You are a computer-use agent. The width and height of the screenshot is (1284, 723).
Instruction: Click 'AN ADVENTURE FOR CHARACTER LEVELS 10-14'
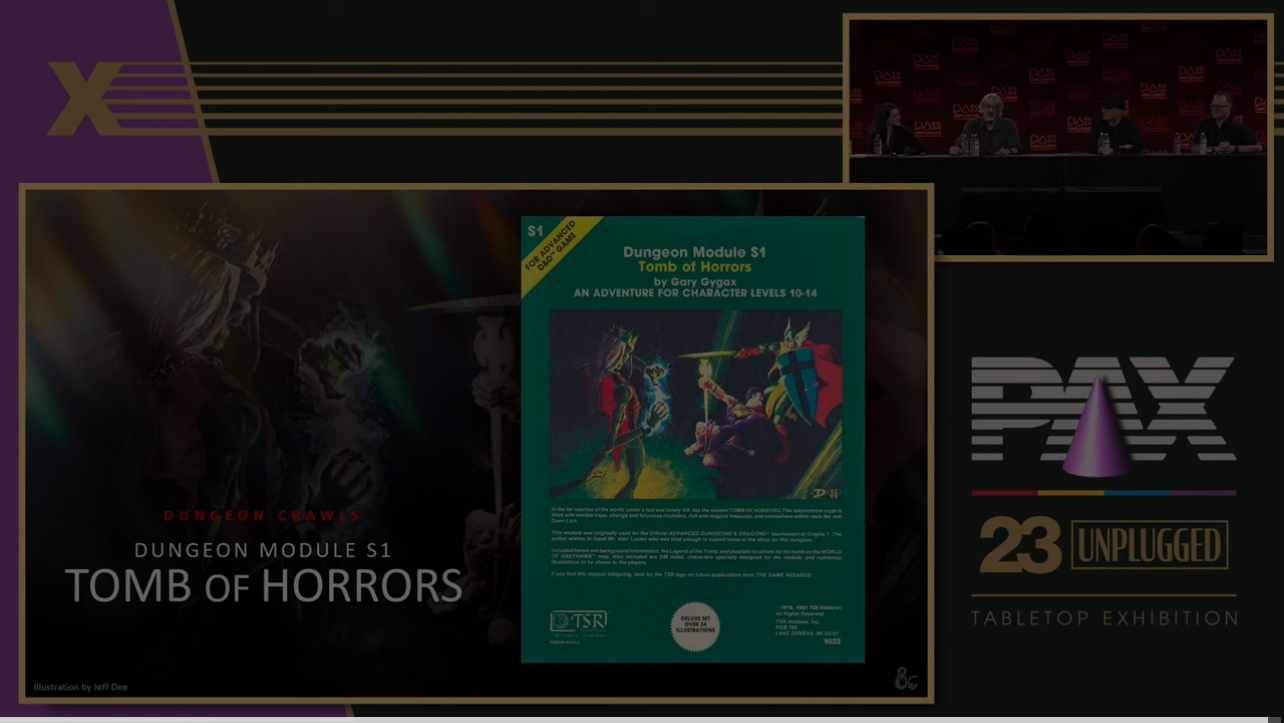694,294
